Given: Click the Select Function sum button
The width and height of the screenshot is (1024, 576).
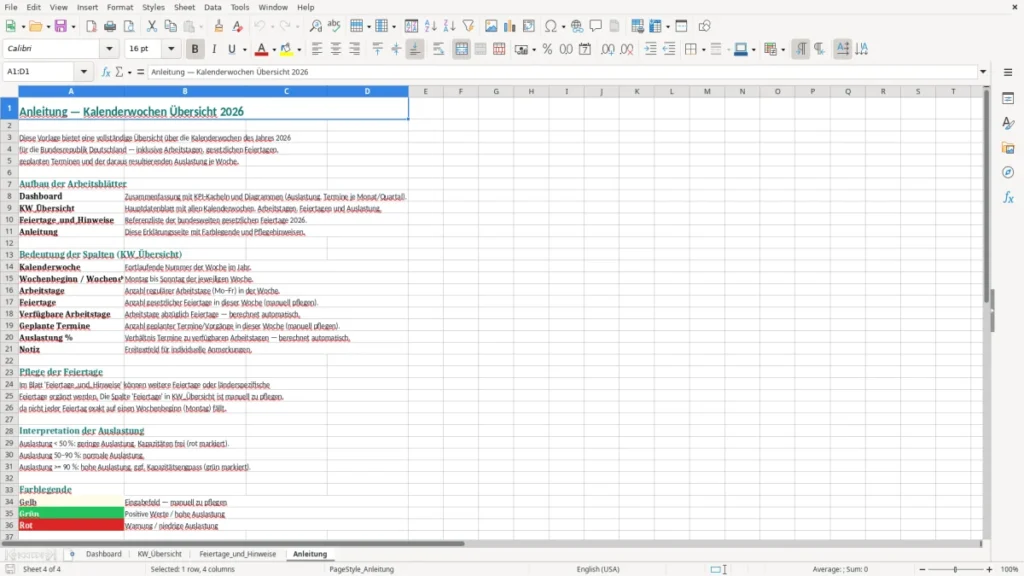Looking at the screenshot, I should coord(119,72).
